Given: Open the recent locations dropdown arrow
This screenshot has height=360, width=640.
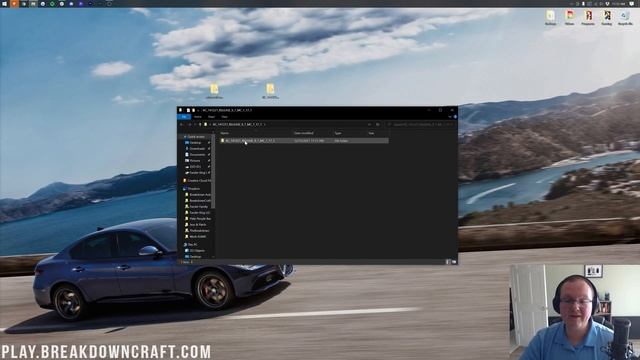Looking at the screenshot, I should pos(195,124).
